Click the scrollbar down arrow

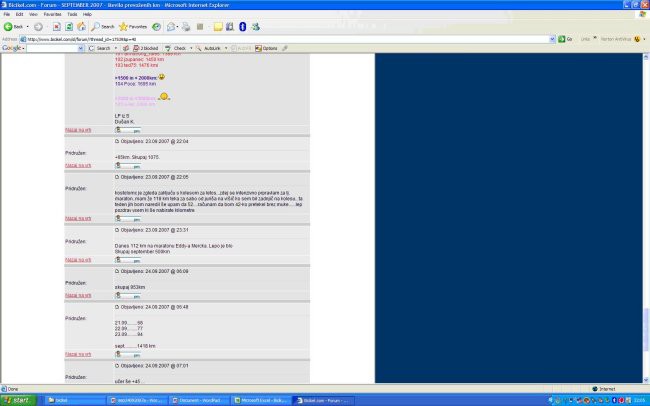646,379
